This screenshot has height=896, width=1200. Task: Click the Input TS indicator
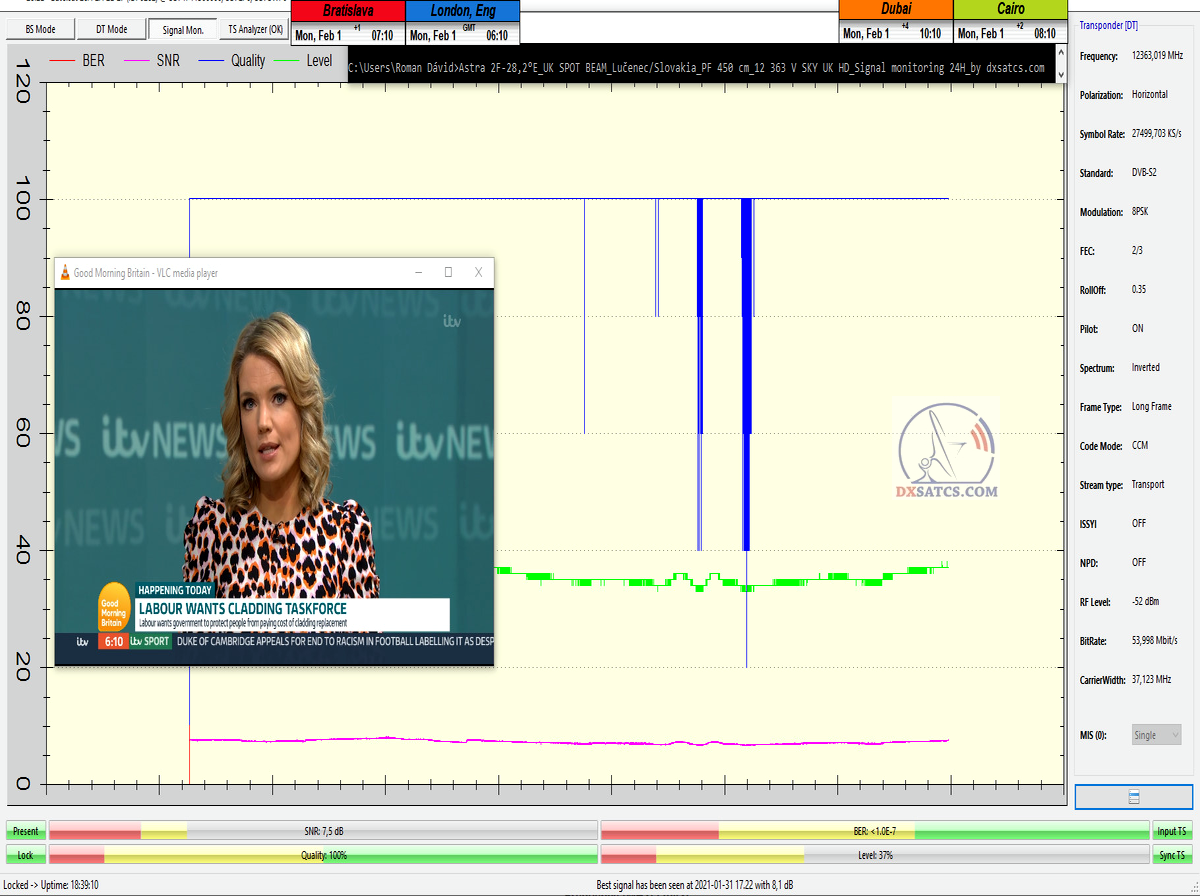click(1172, 831)
